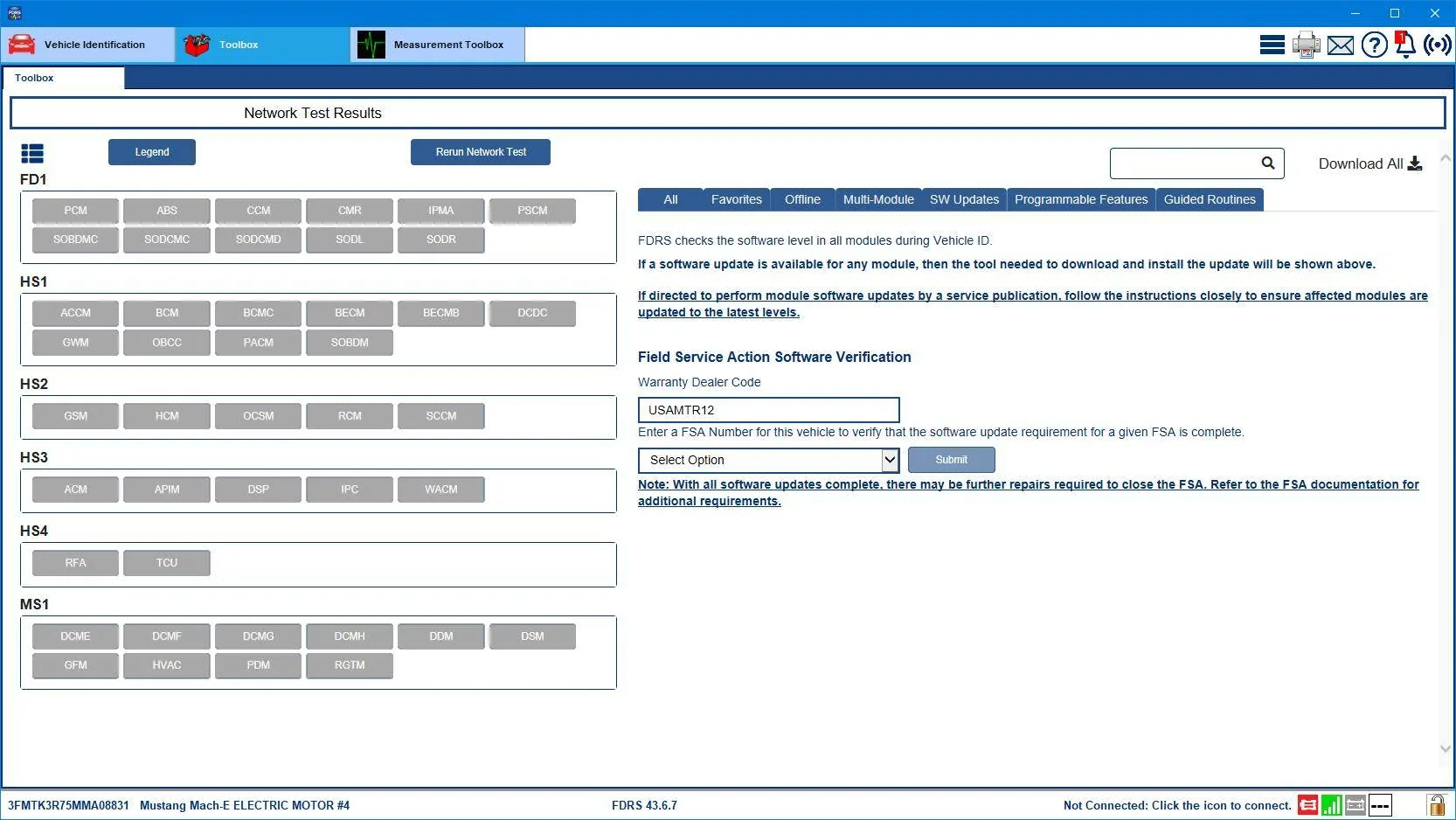1456x820 pixels.
Task: Click the Measurement Toolbox waveform icon
Action: (371, 45)
